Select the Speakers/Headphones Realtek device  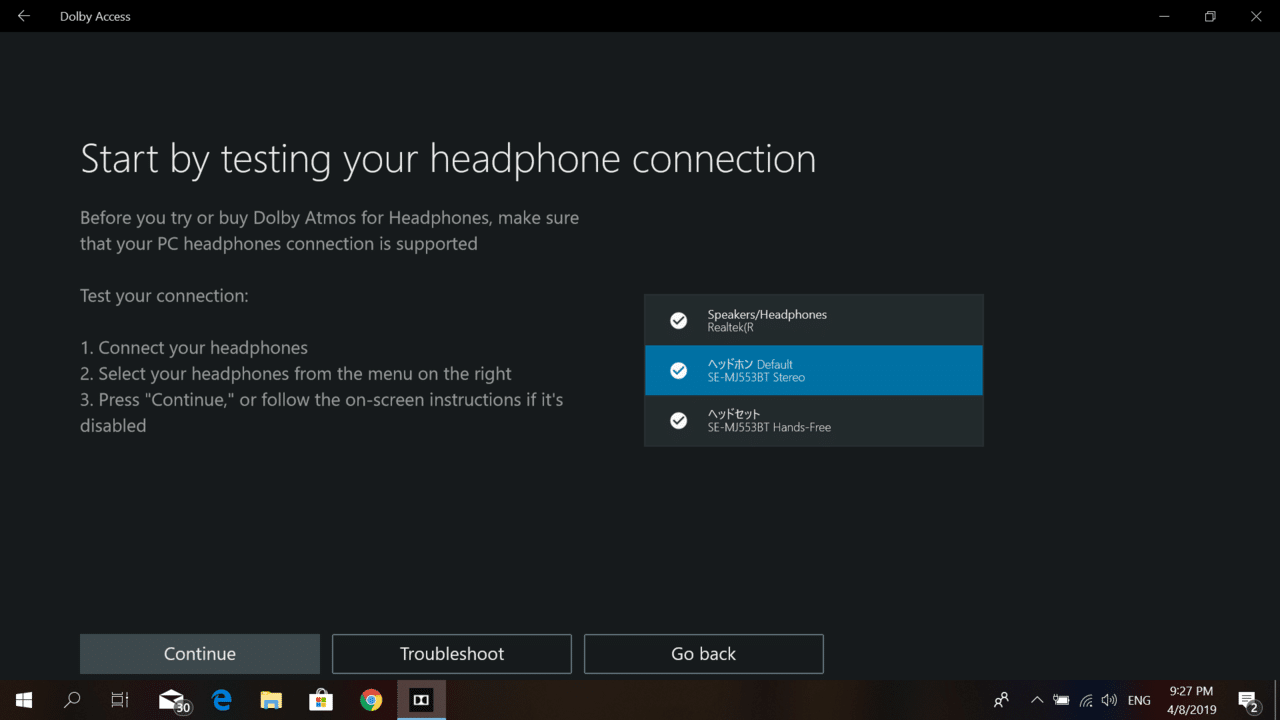[x=814, y=320]
